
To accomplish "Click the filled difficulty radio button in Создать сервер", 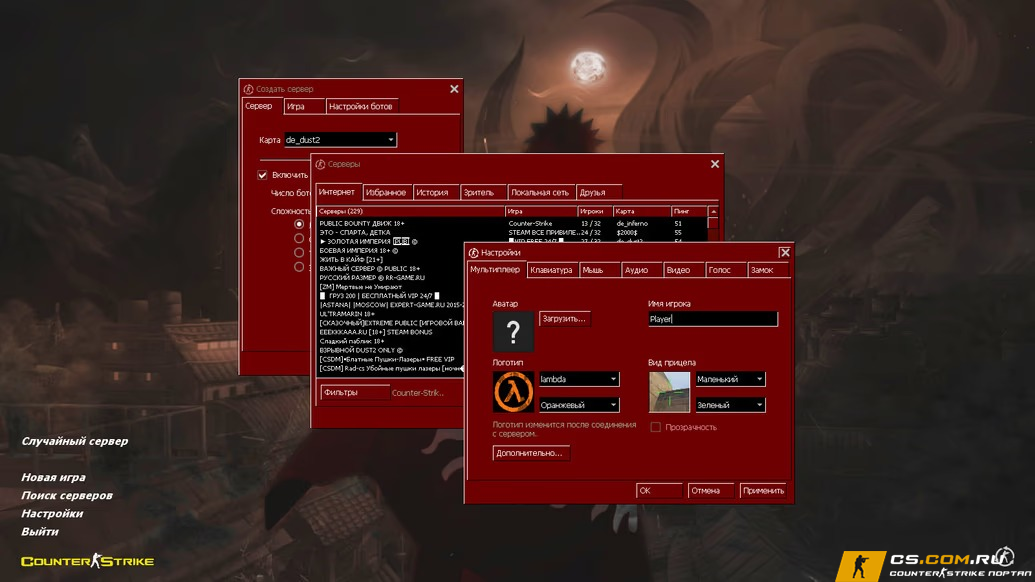I will pyautogui.click(x=299, y=224).
